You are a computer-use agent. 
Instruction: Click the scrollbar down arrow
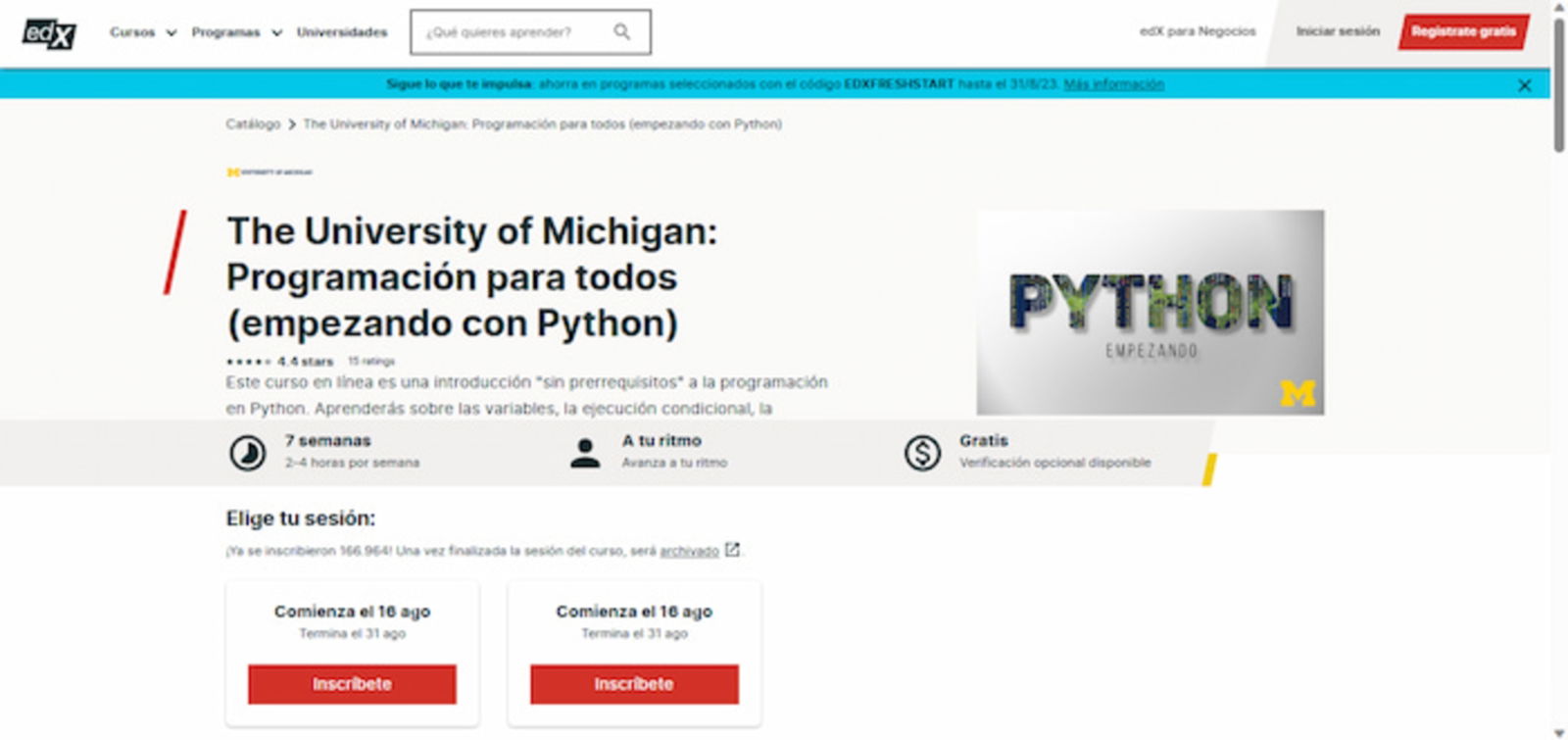click(x=1559, y=733)
